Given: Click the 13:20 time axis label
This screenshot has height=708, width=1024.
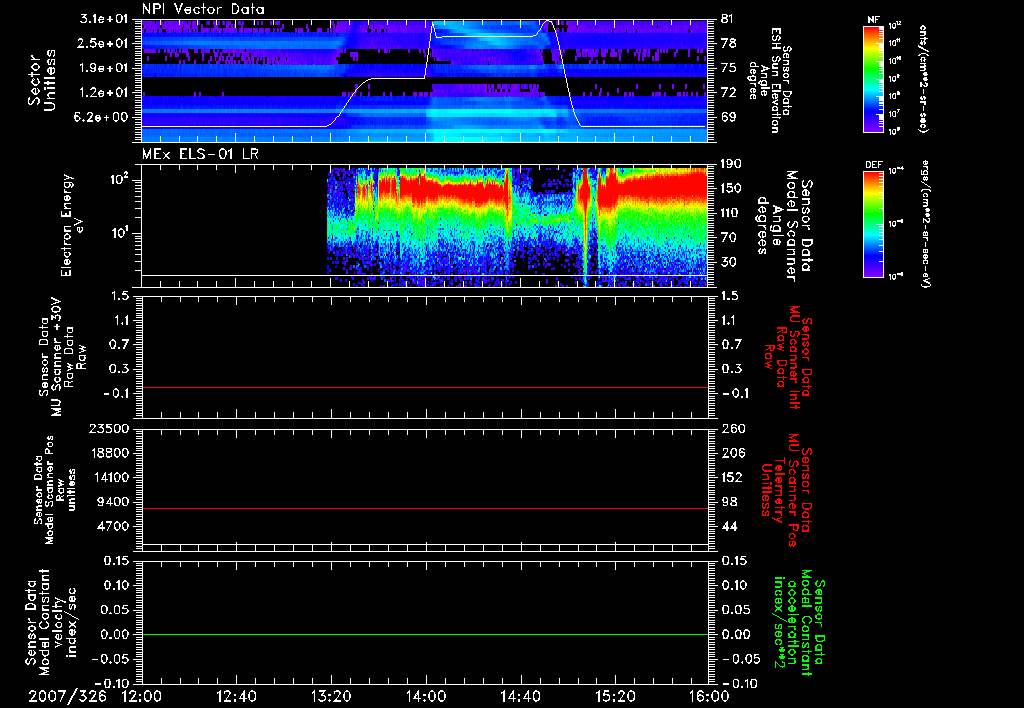Looking at the screenshot, I should click(x=331, y=696).
